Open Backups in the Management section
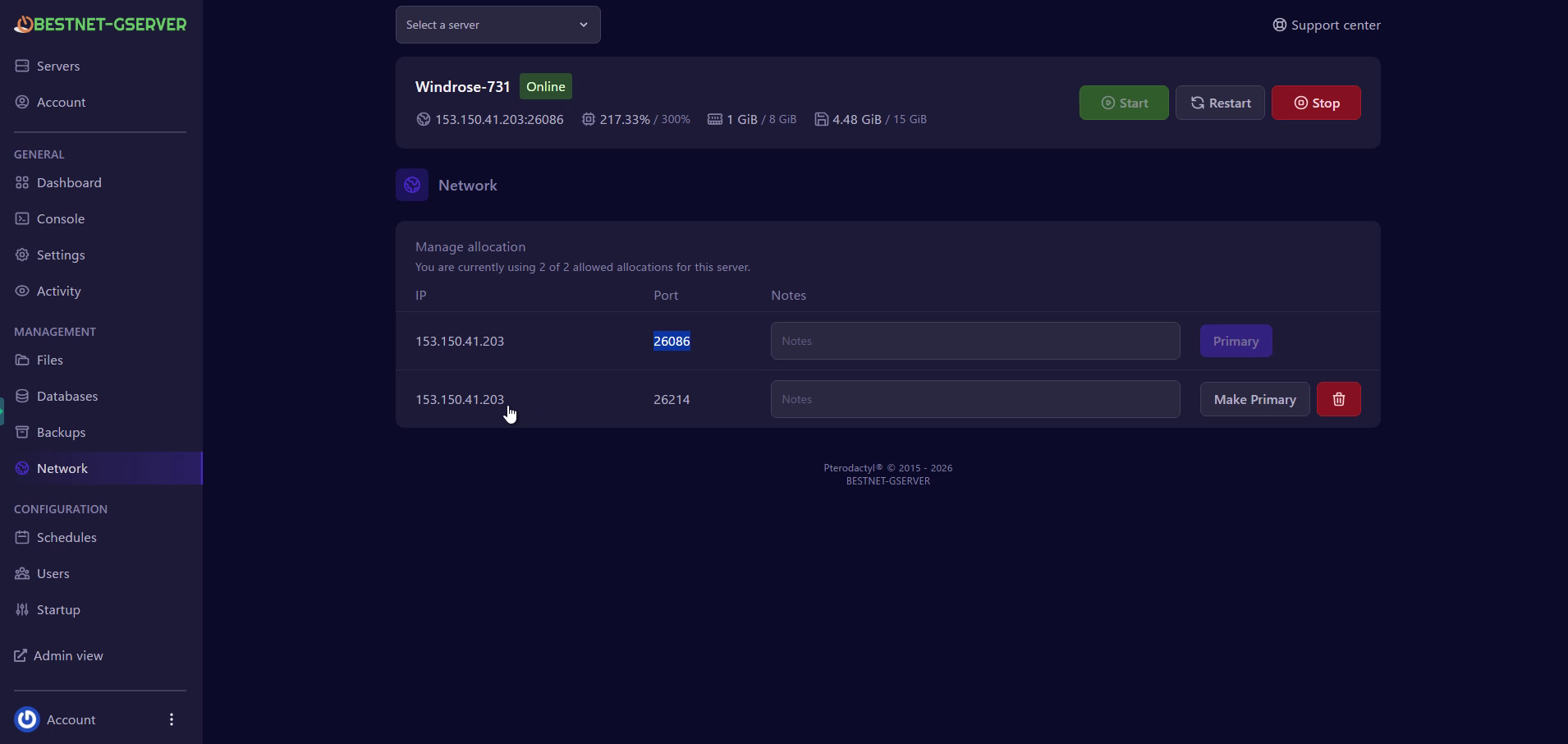Viewport: 1568px width, 744px height. click(61, 432)
